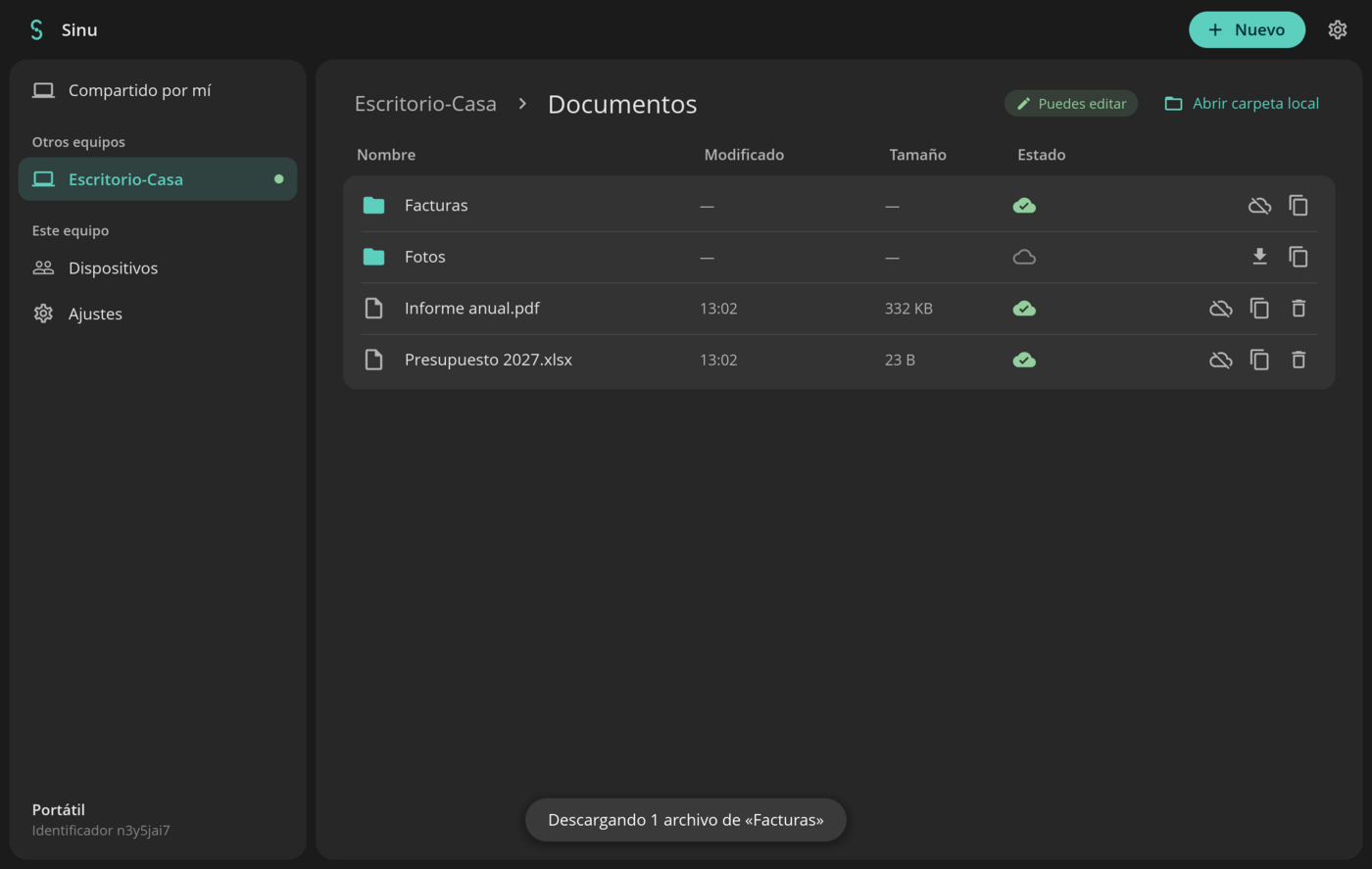This screenshot has height=869, width=1372.
Task: Open the Fotos folder name
Action: (424, 257)
